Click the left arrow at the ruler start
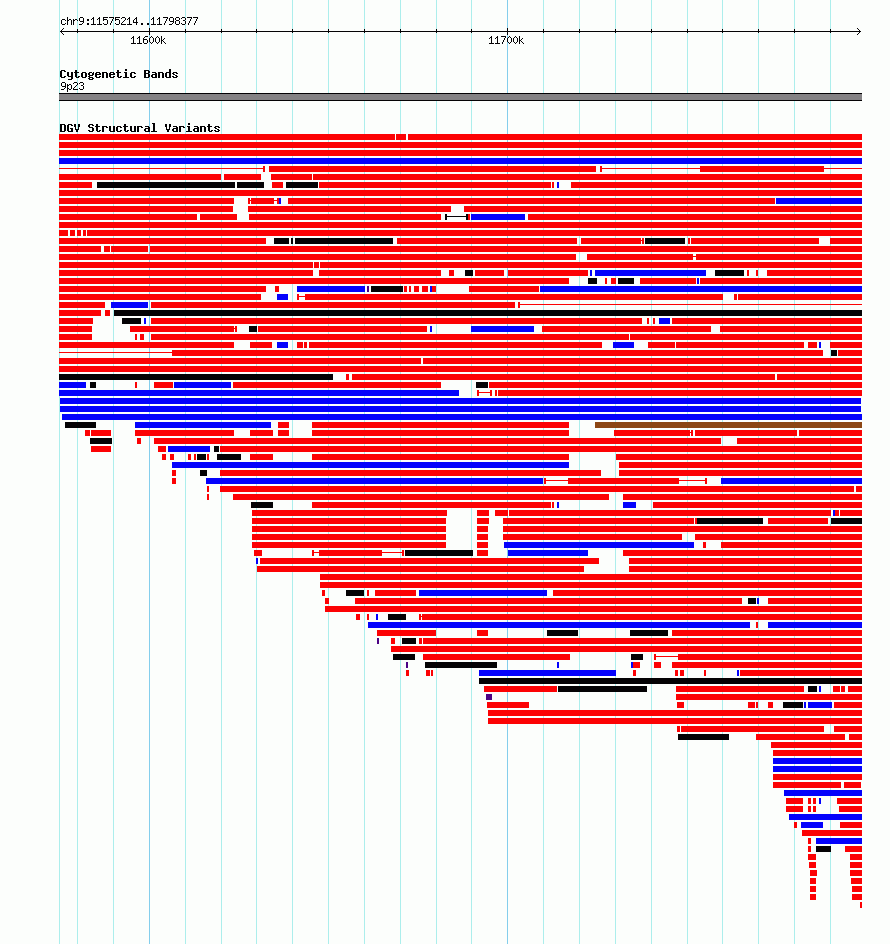 pyautogui.click(x=62, y=31)
